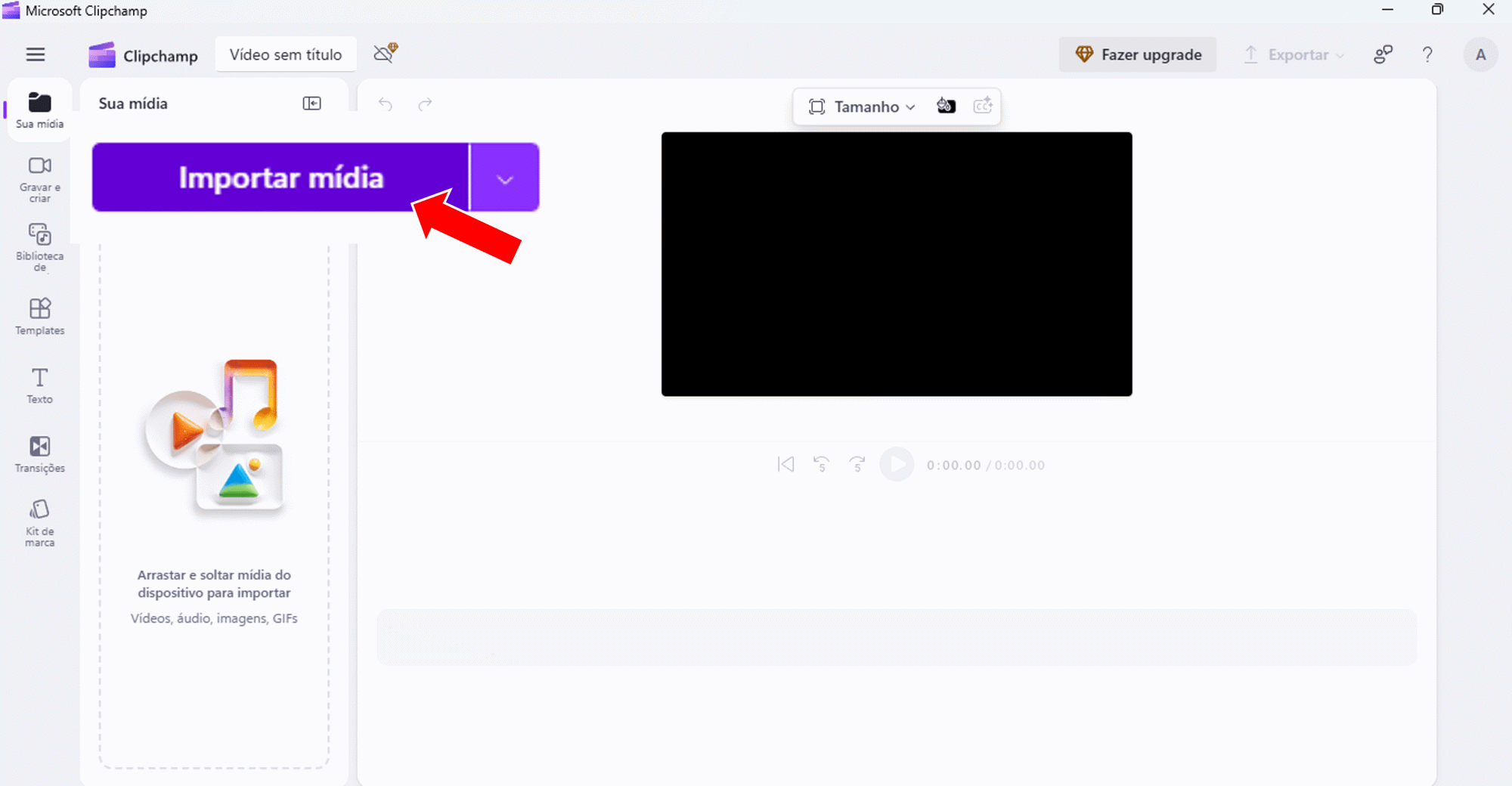
Task: Edit the Vídeo sem título name field
Action: click(x=286, y=55)
